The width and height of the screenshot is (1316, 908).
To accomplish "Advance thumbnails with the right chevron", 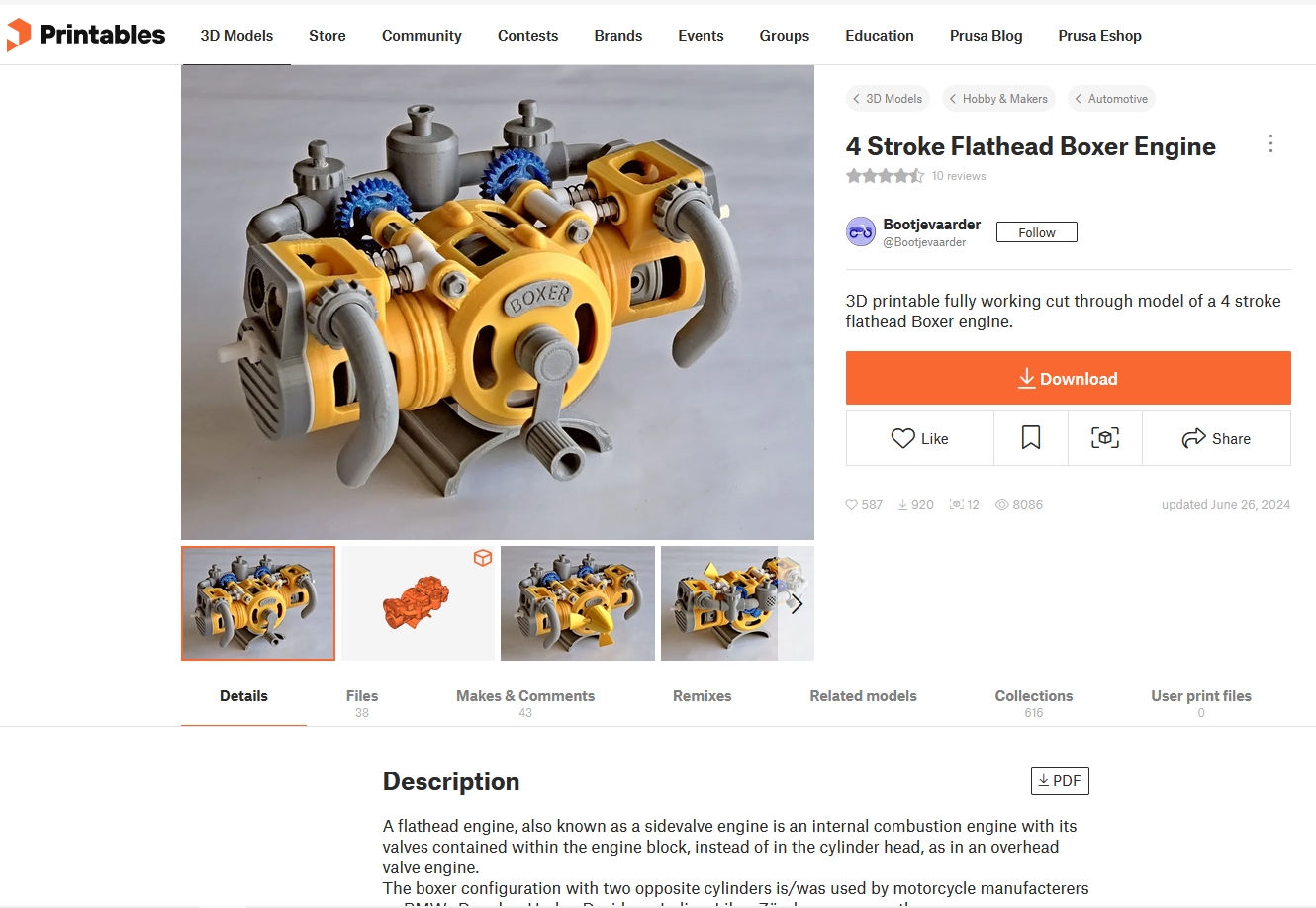I will pos(797,603).
